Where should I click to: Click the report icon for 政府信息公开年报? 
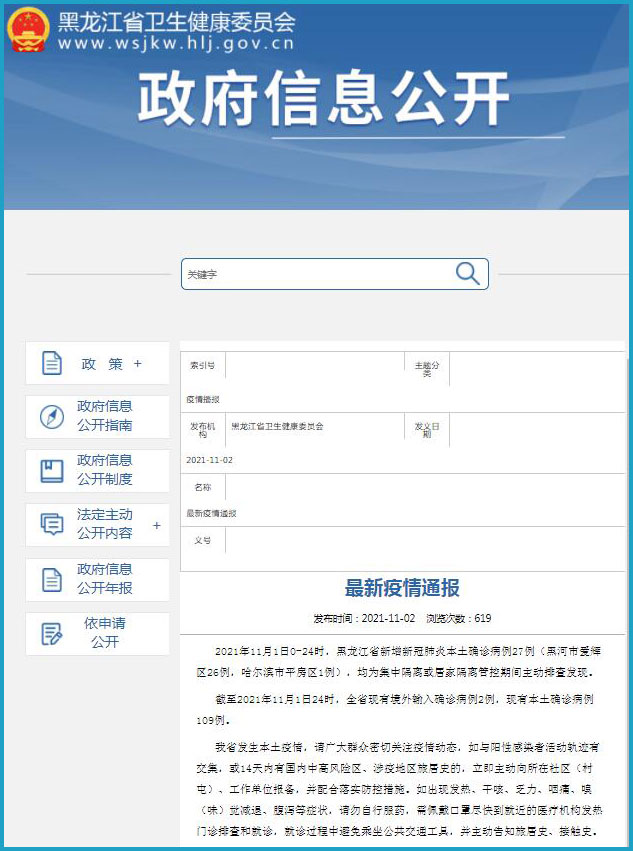point(52,579)
